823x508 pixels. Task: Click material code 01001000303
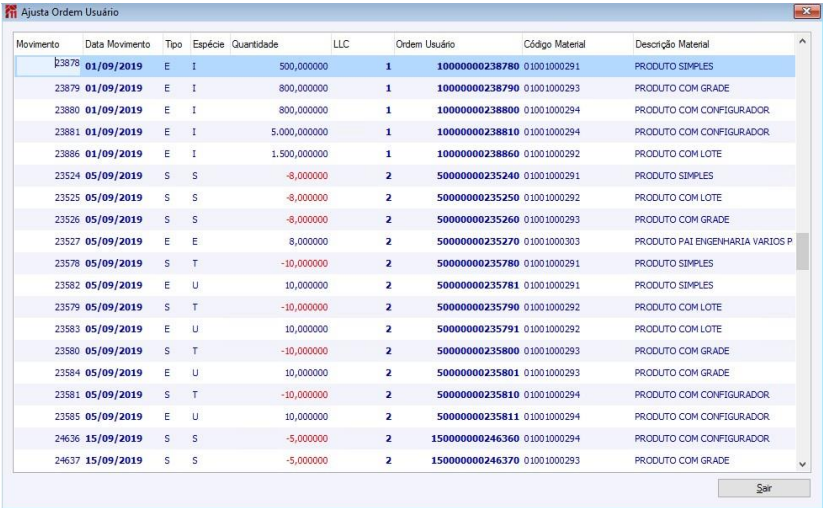552,241
